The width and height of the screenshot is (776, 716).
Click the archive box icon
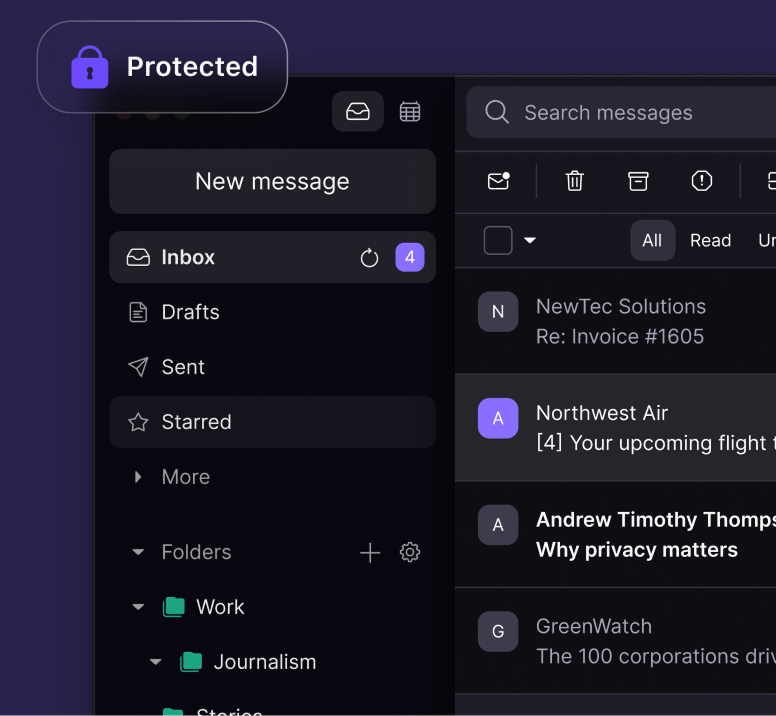point(638,181)
